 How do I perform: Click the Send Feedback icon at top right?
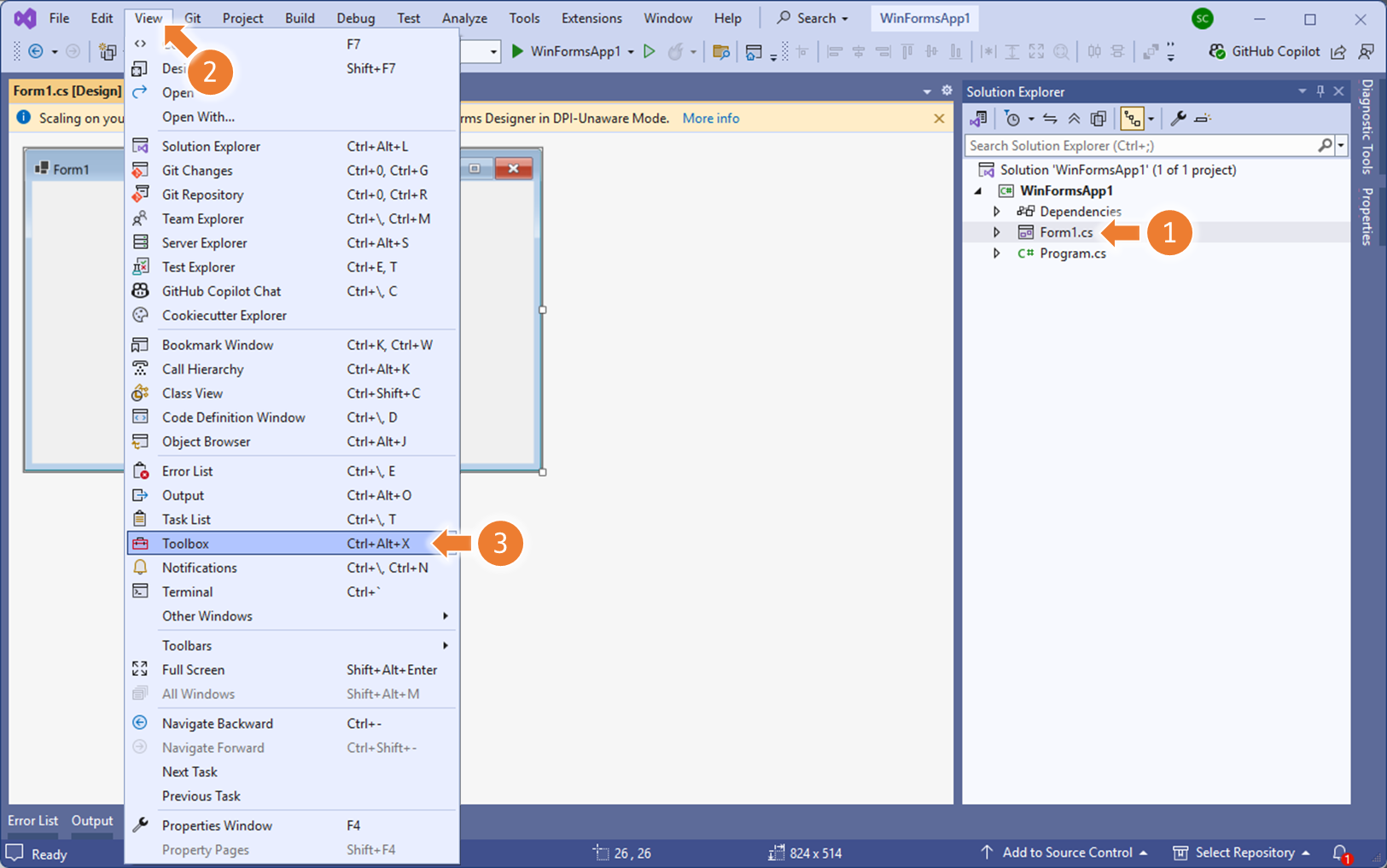click(1366, 51)
